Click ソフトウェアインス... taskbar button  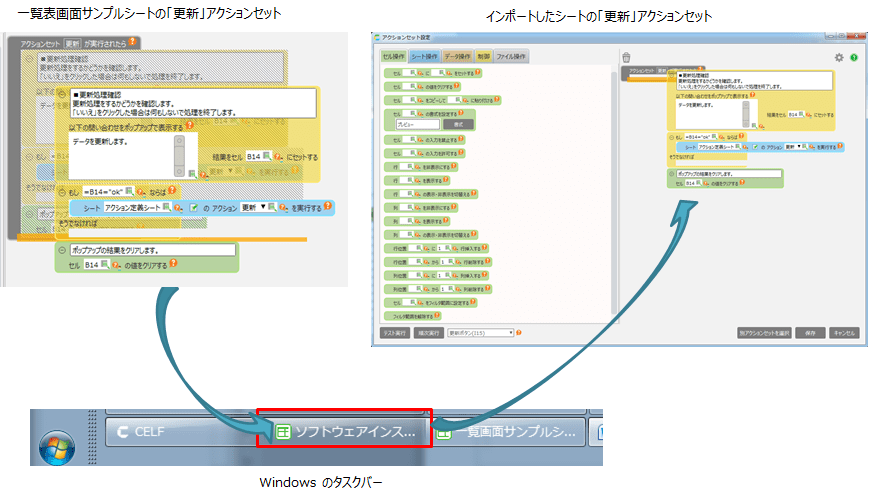click(x=344, y=432)
